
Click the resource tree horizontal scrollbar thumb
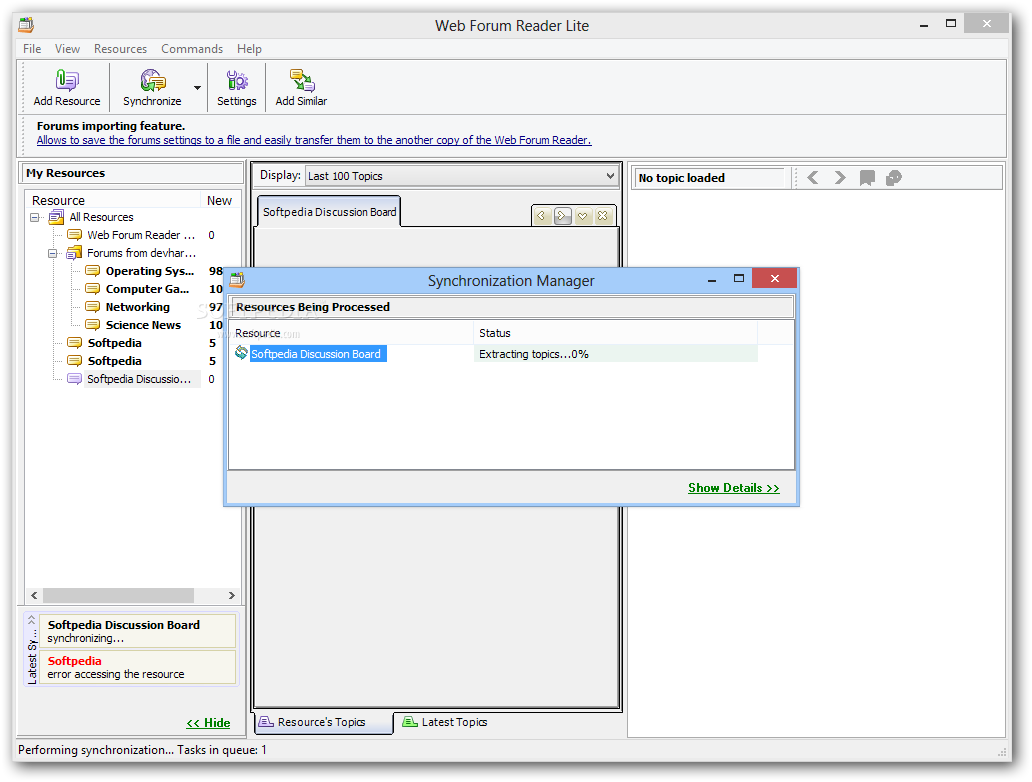[x=118, y=595]
